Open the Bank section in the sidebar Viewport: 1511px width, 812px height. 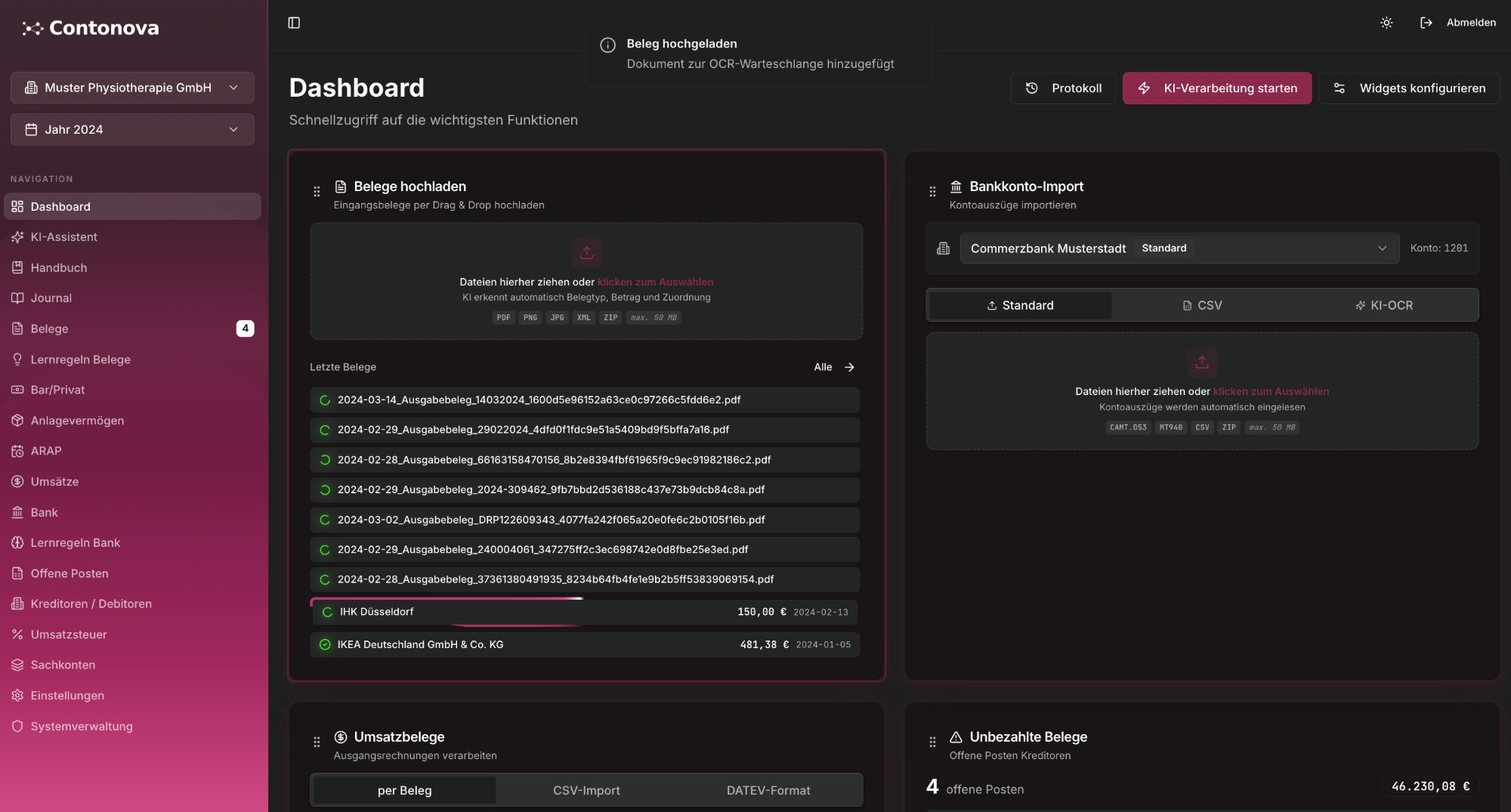[44, 512]
